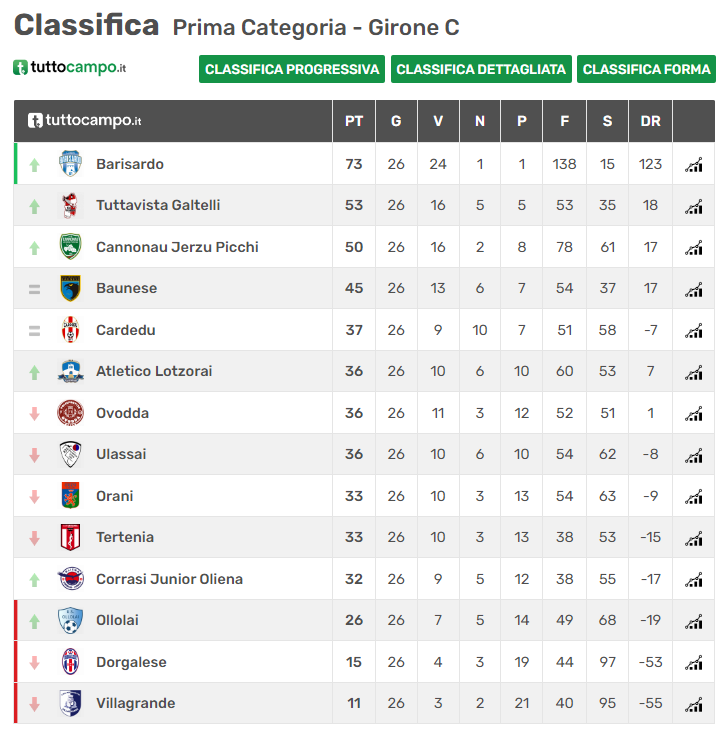Click the PT column header
The width and height of the screenshot is (726, 733).
[x=354, y=121]
